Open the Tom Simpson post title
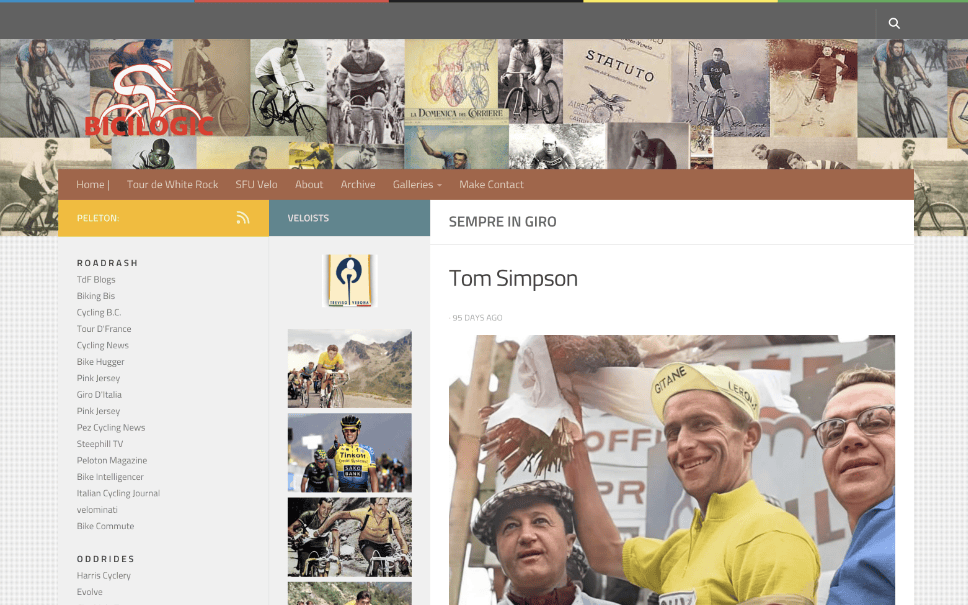This screenshot has height=605, width=968. click(513, 278)
